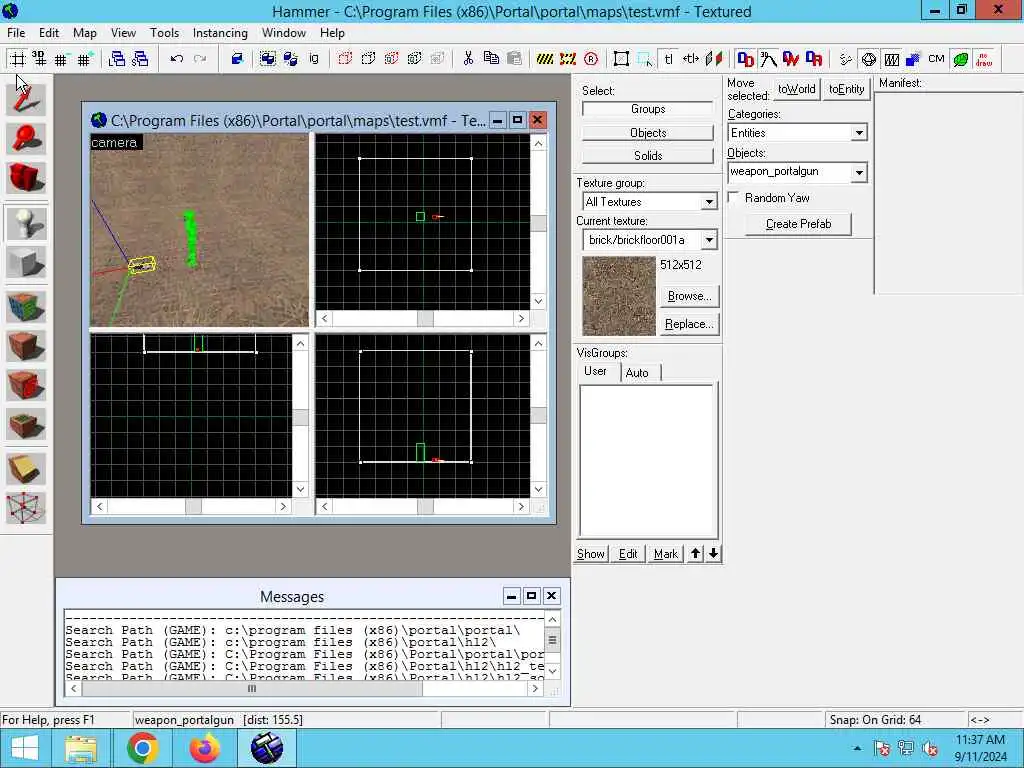Image resolution: width=1024 pixels, height=768 pixels.
Task: Click the brickfloor001a texture preview
Action: (x=618, y=296)
